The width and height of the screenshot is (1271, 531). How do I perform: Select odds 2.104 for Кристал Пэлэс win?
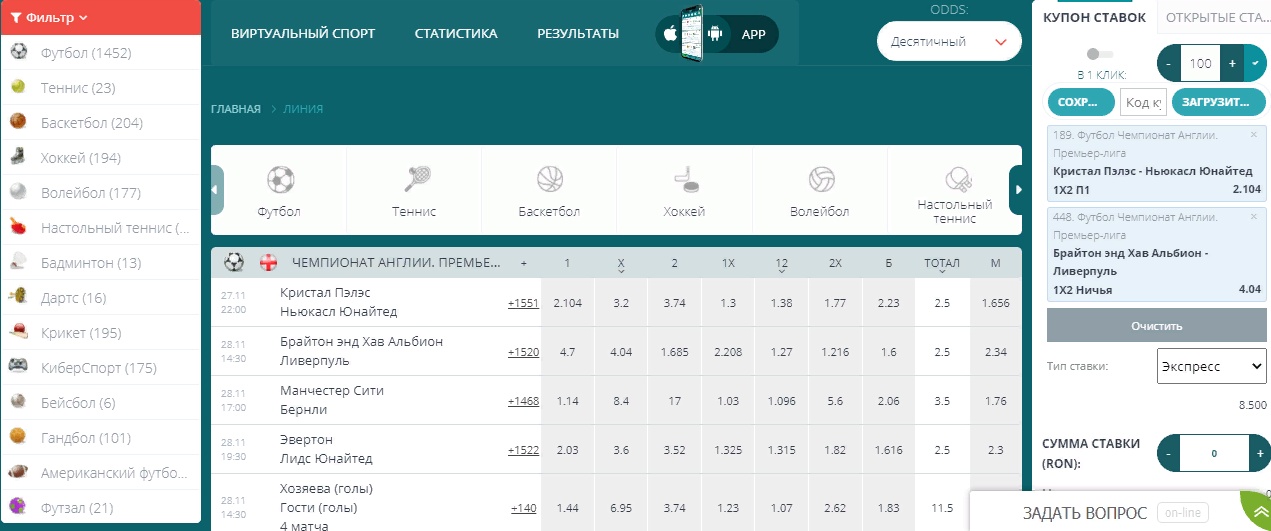[567, 303]
